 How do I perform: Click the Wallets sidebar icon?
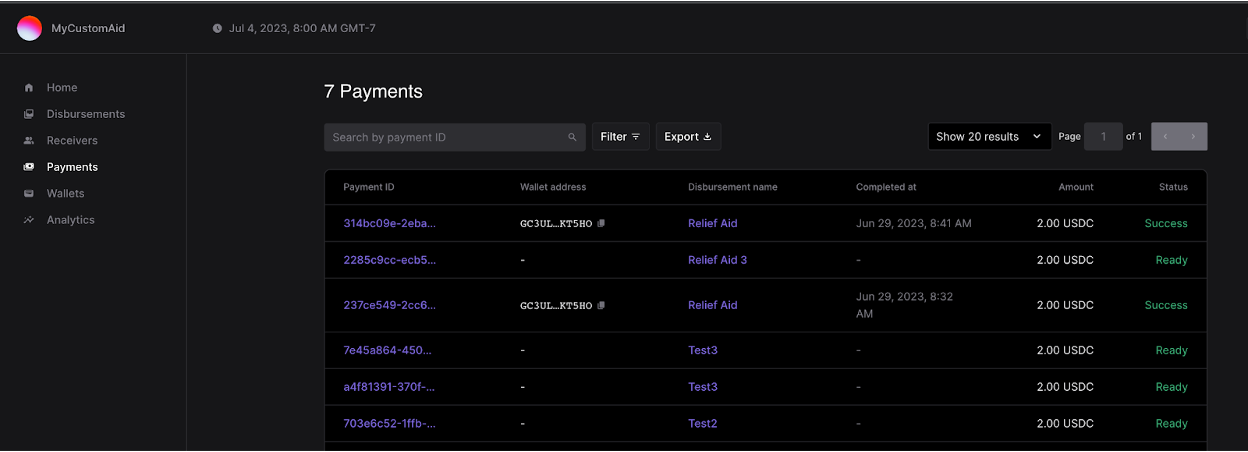(x=29, y=194)
